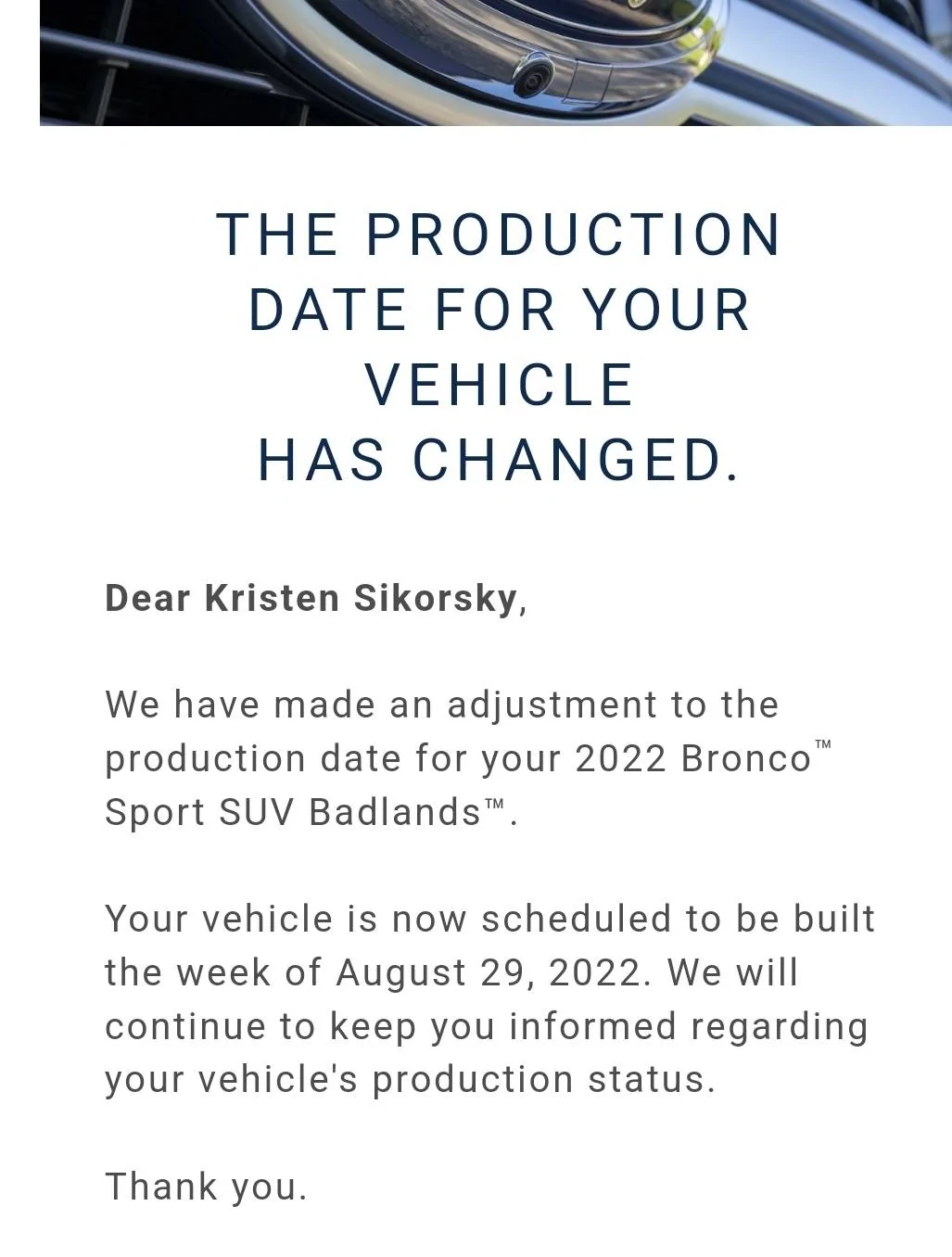Click the "Thank you." closing line

pyautogui.click(x=206, y=1187)
